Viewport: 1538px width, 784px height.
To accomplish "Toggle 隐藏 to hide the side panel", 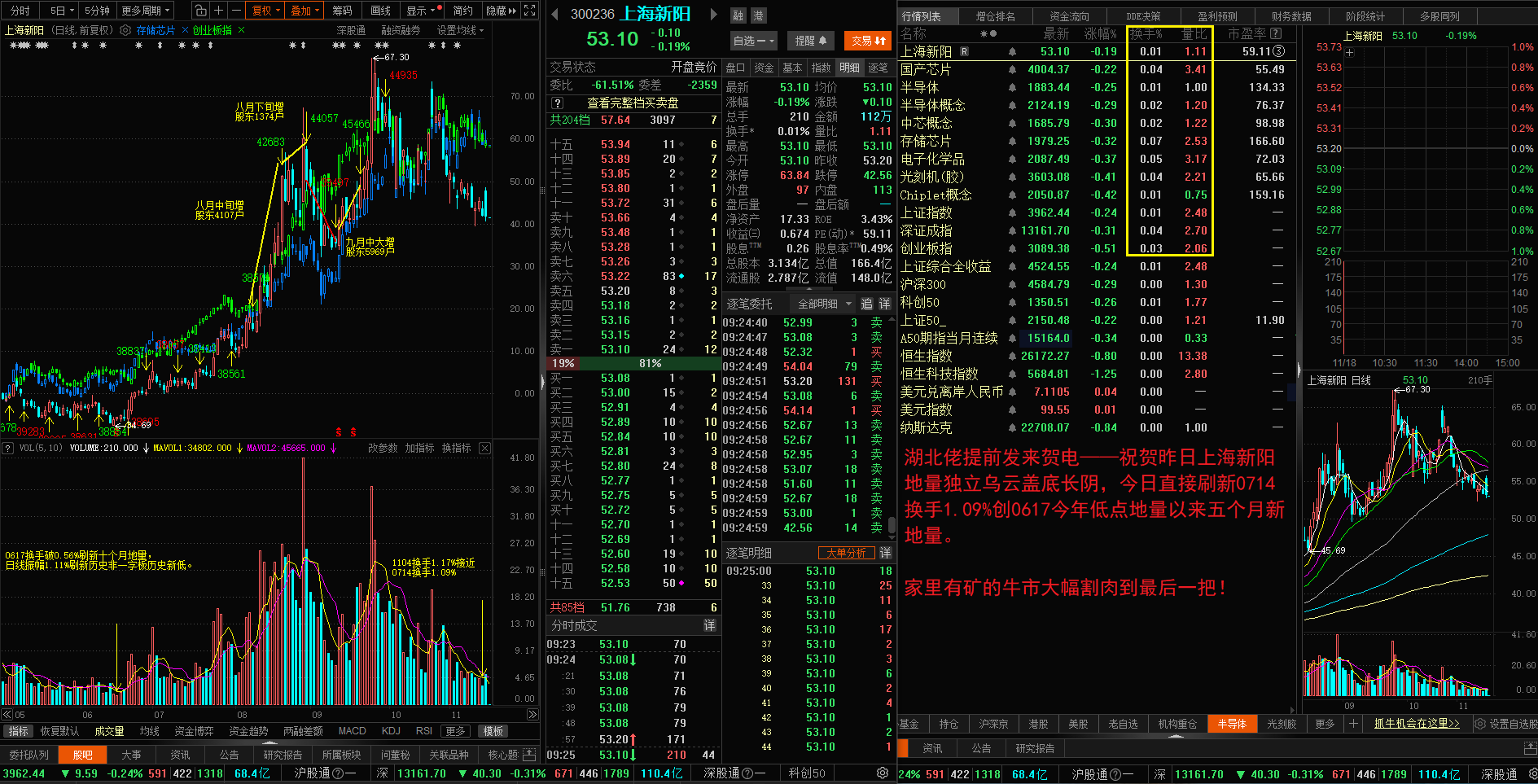I will click(500, 11).
